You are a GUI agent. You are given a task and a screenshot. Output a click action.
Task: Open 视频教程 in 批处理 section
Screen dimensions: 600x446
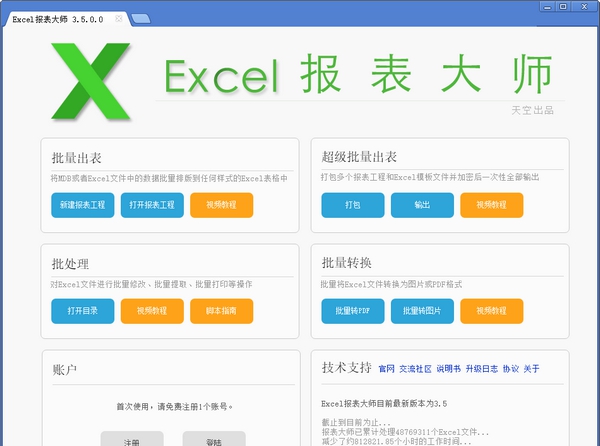(152, 311)
